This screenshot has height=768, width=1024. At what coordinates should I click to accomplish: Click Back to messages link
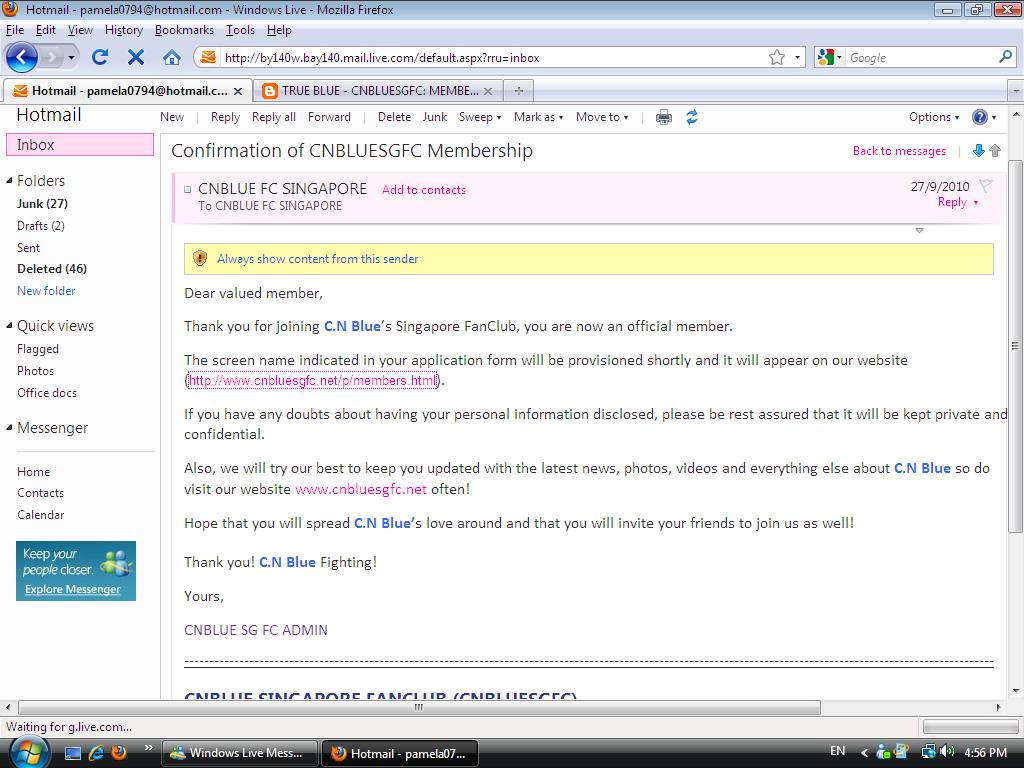[899, 151]
